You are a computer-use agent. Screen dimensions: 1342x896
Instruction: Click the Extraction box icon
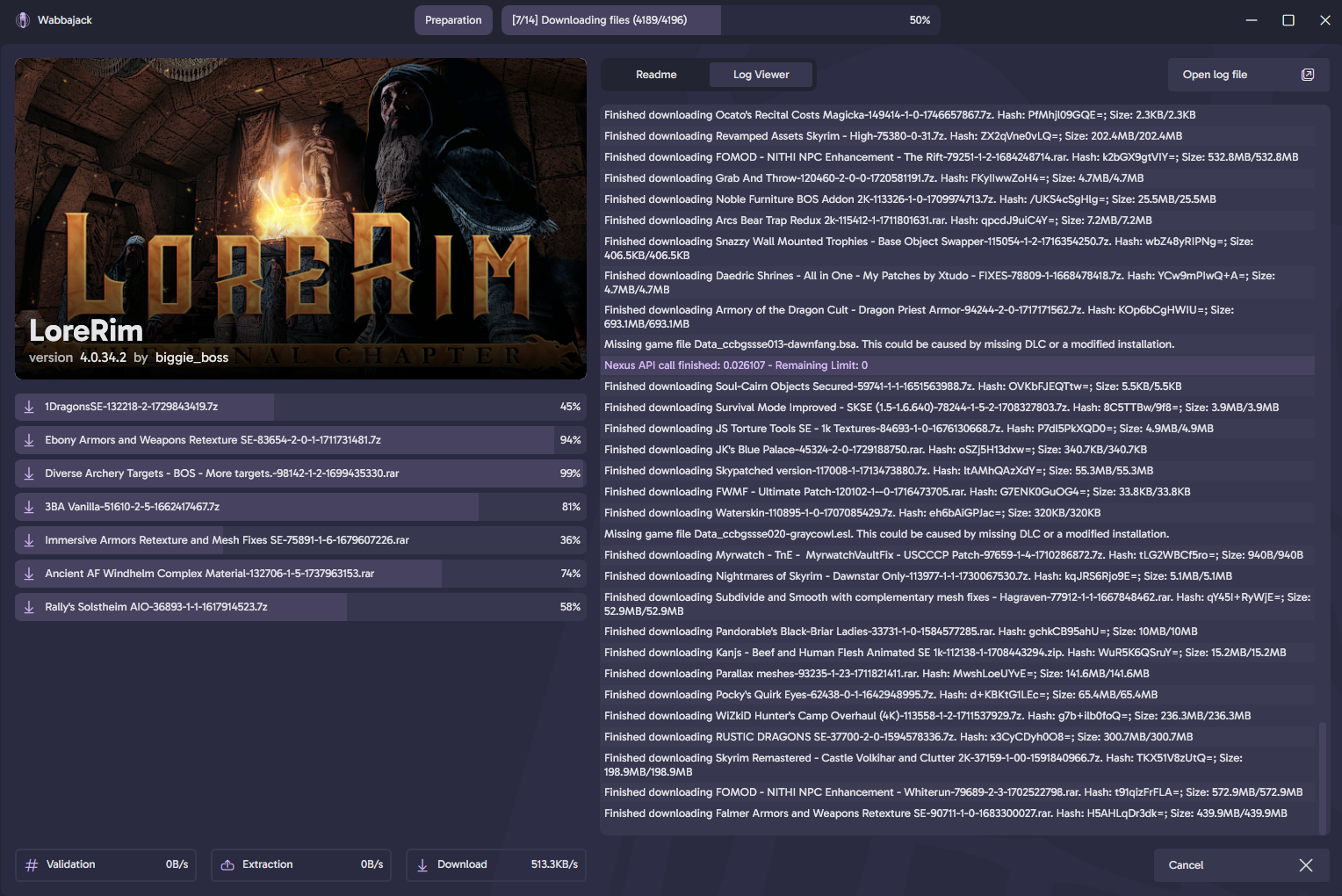pos(227,865)
